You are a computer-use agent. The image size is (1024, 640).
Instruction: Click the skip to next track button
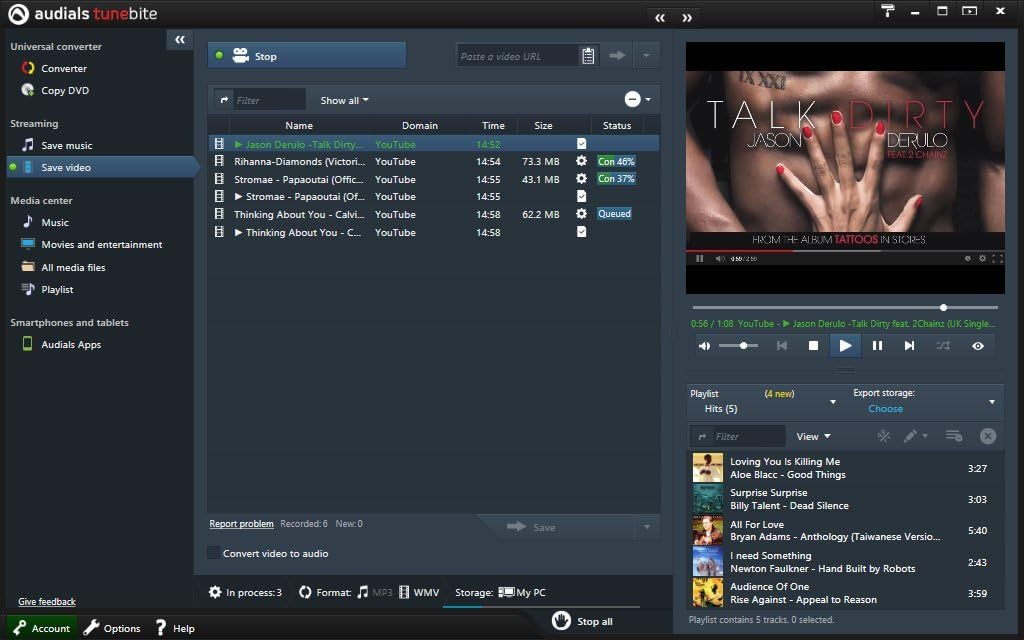click(x=909, y=345)
